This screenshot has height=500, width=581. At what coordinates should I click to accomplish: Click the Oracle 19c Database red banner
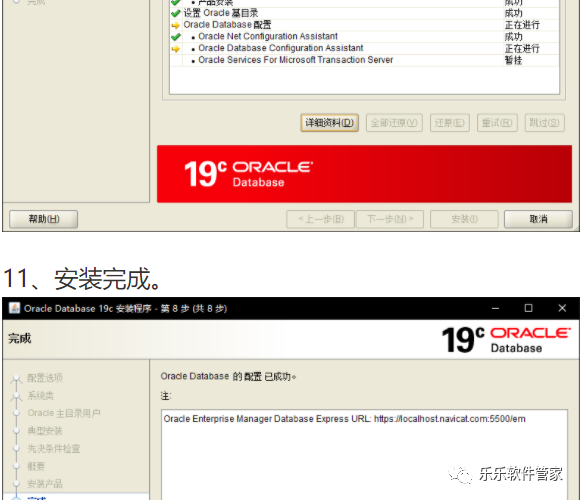pyautogui.click(x=364, y=174)
